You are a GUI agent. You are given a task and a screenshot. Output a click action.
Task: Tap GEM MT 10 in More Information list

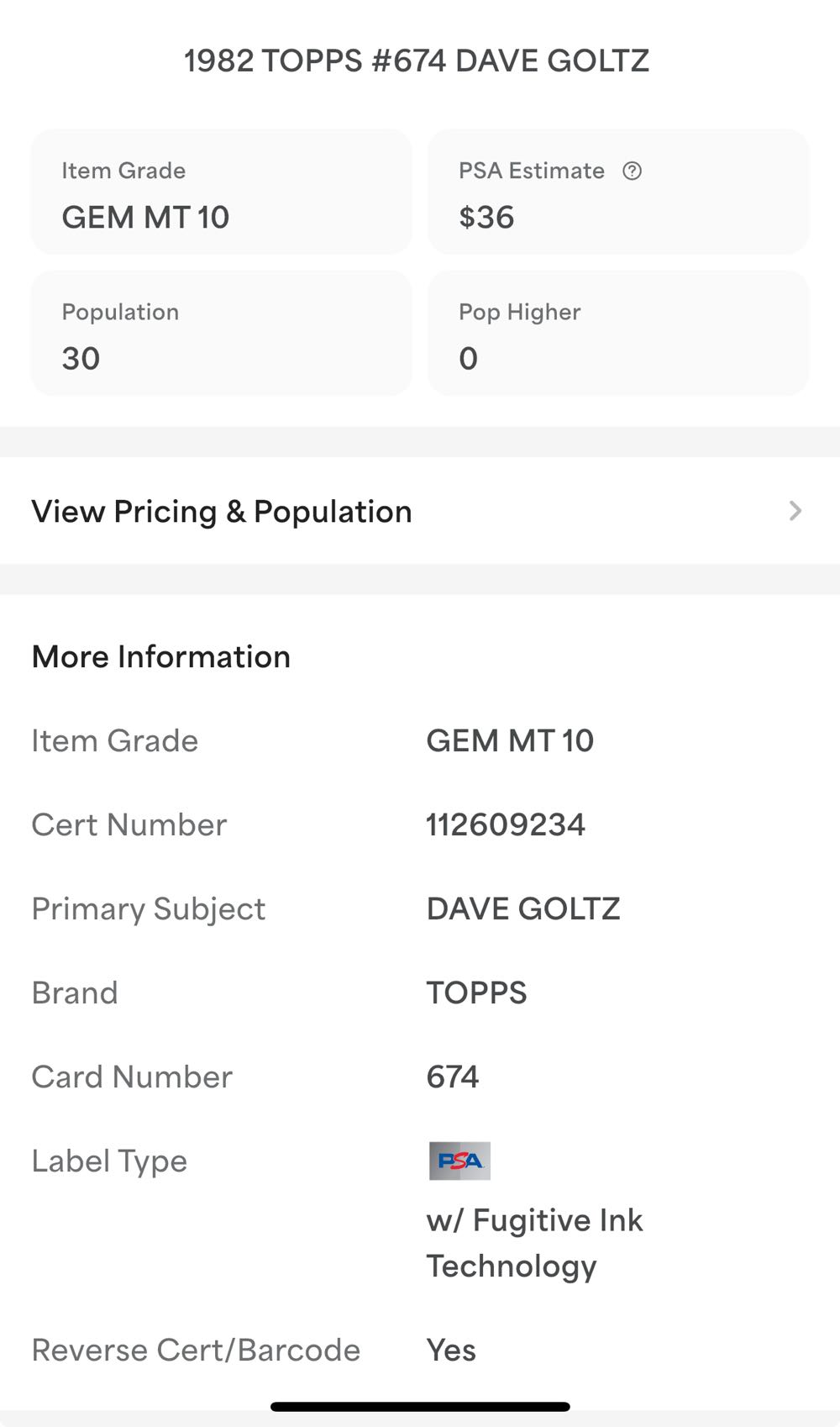(x=510, y=740)
